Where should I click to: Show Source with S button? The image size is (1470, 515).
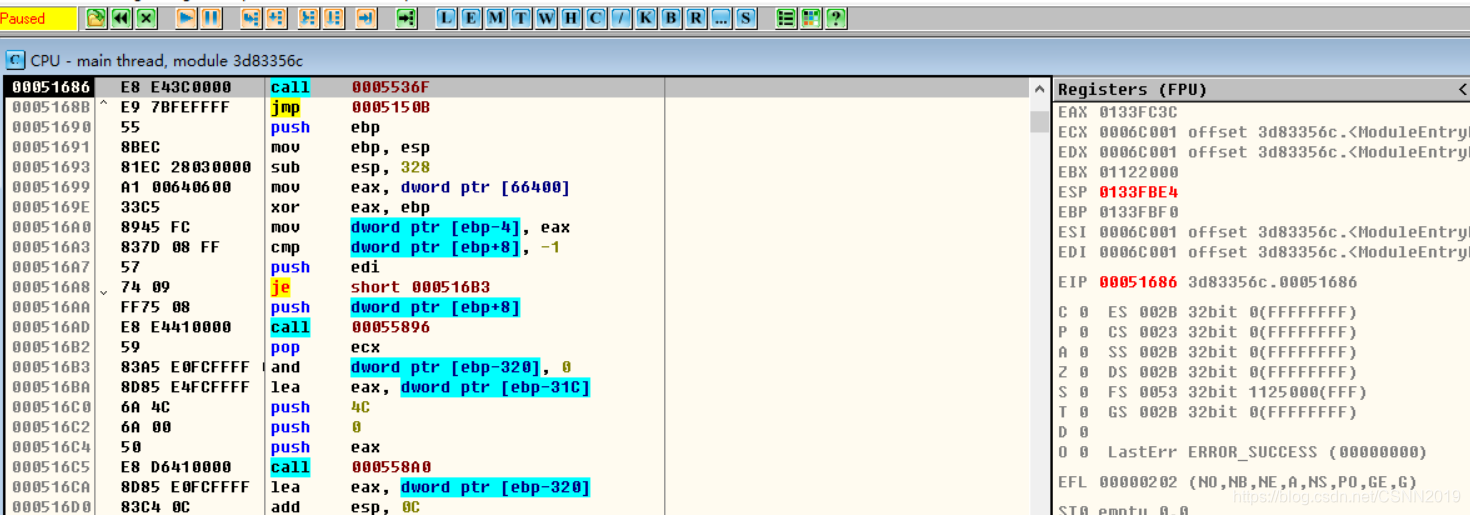pyautogui.click(x=746, y=18)
